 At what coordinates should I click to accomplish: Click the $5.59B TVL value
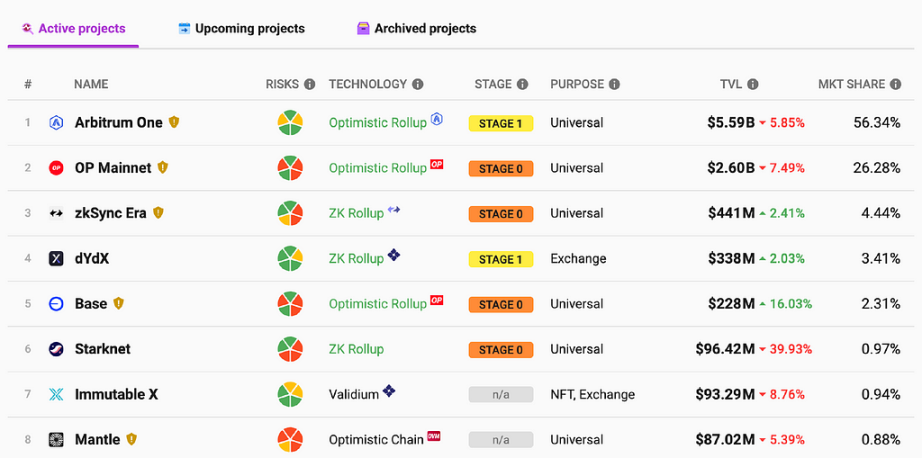coord(731,123)
